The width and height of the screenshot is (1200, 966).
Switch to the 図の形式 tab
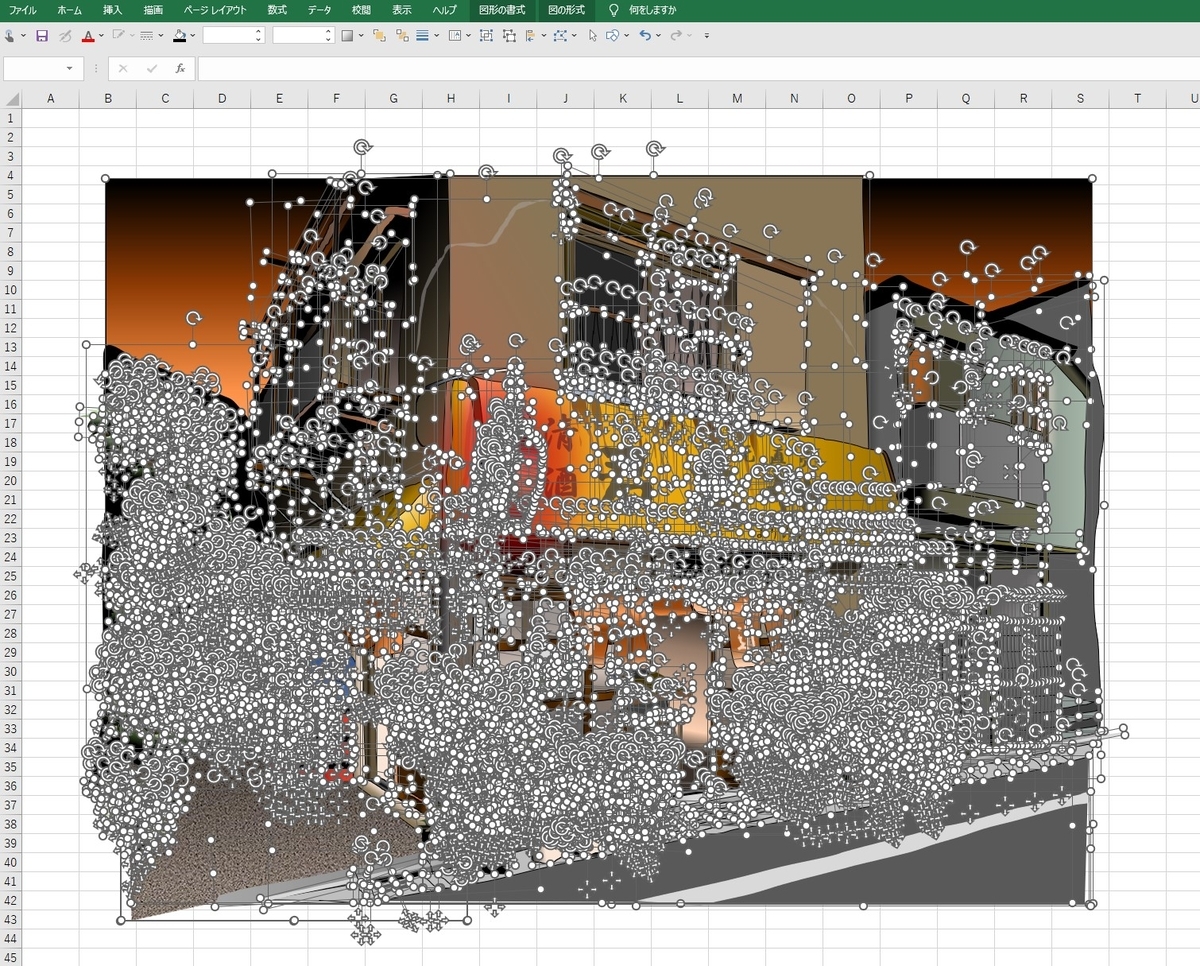[568, 10]
